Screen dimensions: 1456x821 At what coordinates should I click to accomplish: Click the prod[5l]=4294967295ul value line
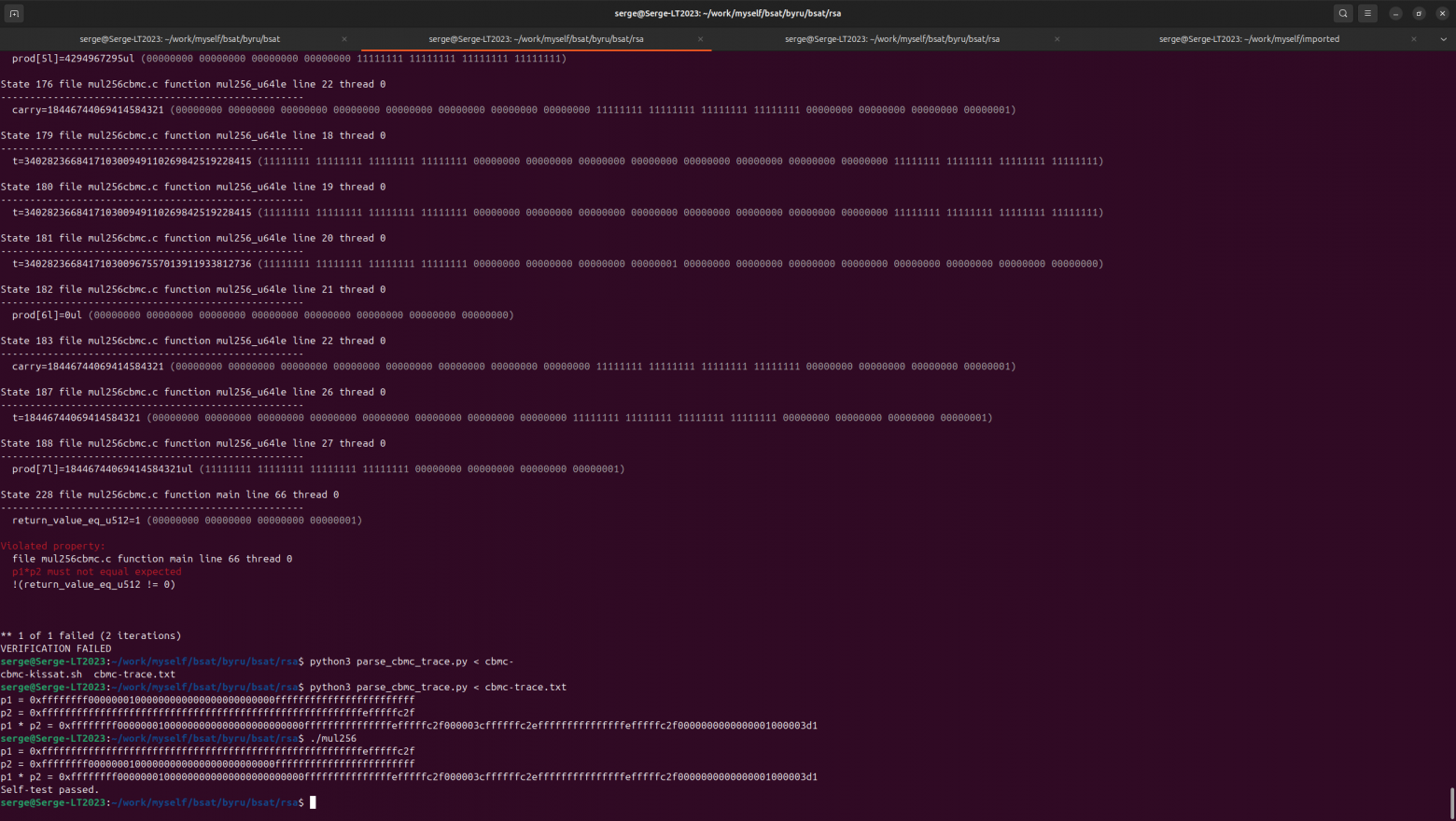[x=289, y=59]
